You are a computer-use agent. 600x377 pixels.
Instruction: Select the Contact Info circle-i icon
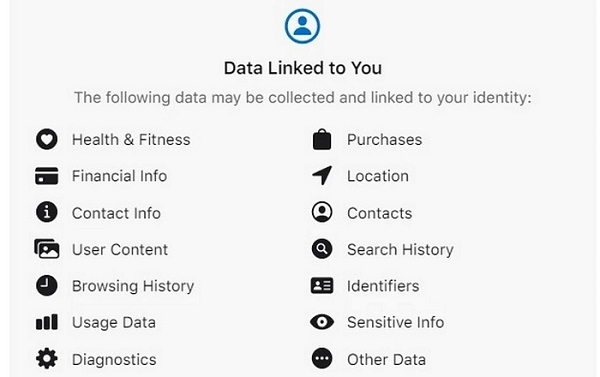(x=47, y=212)
